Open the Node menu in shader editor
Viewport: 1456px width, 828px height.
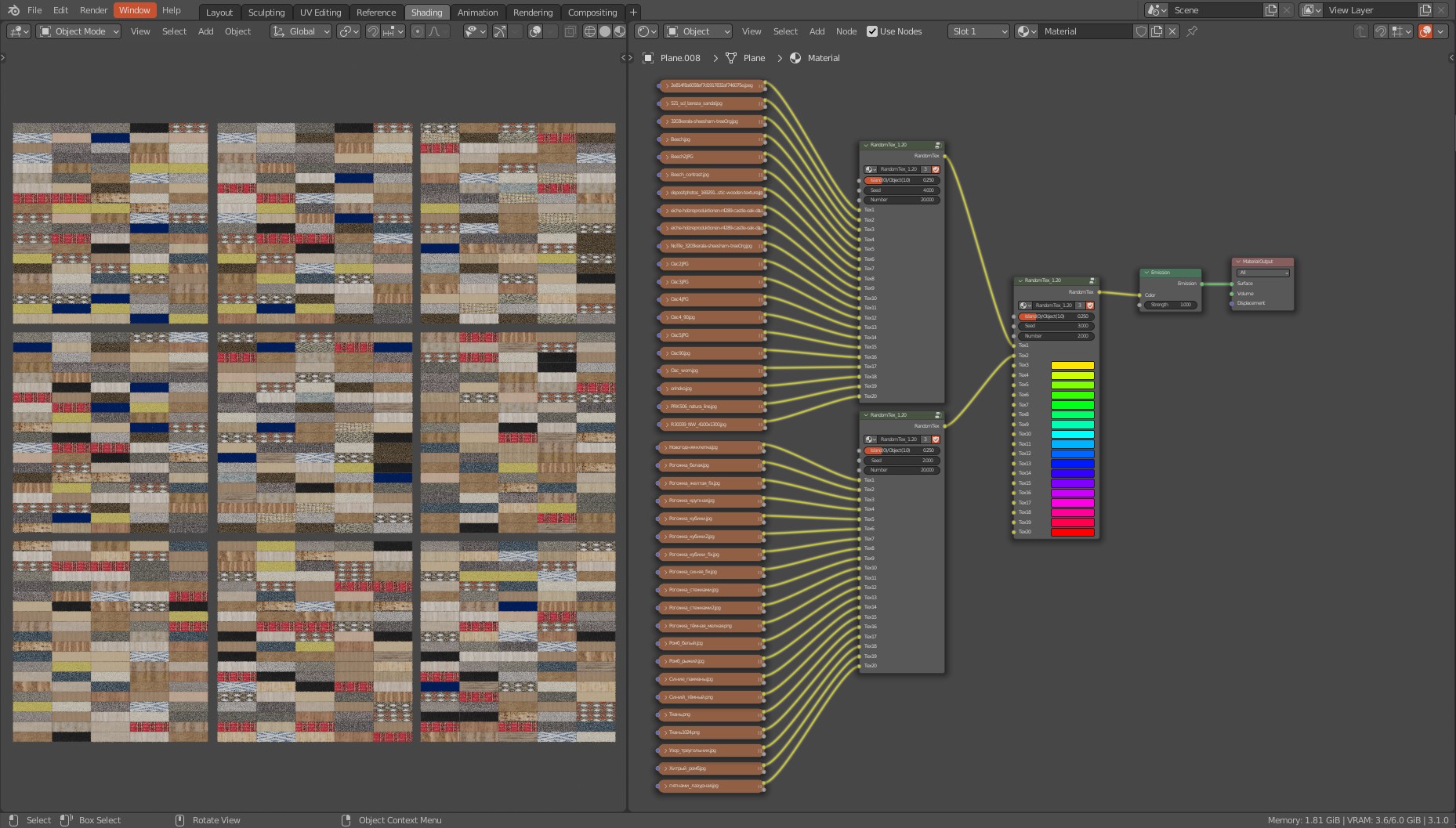pyautogui.click(x=846, y=31)
